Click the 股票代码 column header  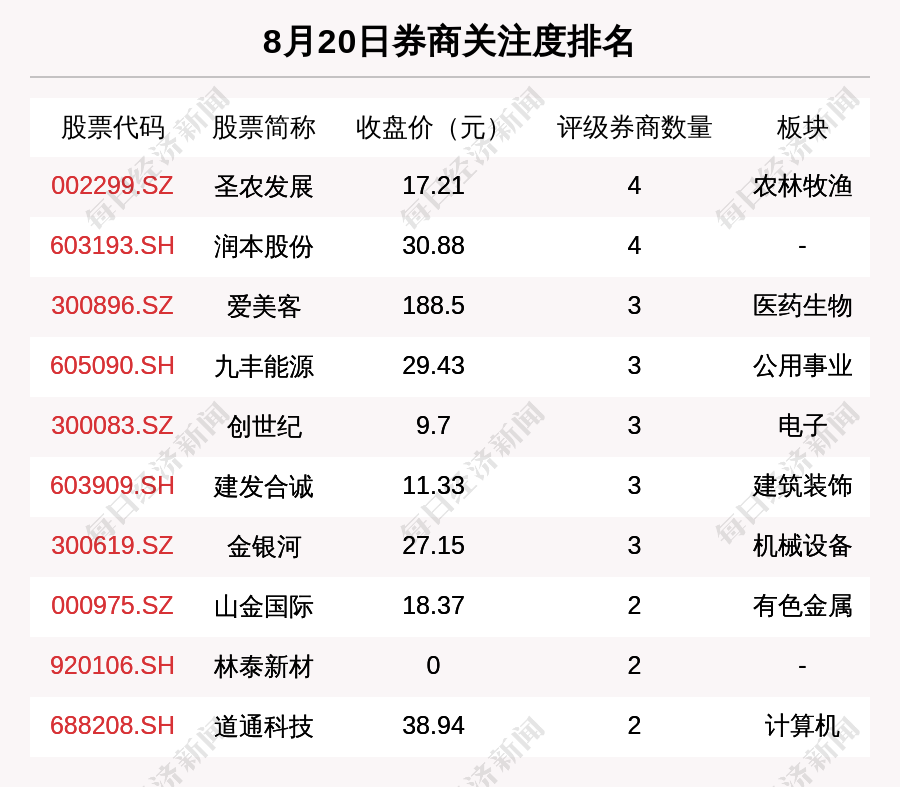tap(113, 127)
